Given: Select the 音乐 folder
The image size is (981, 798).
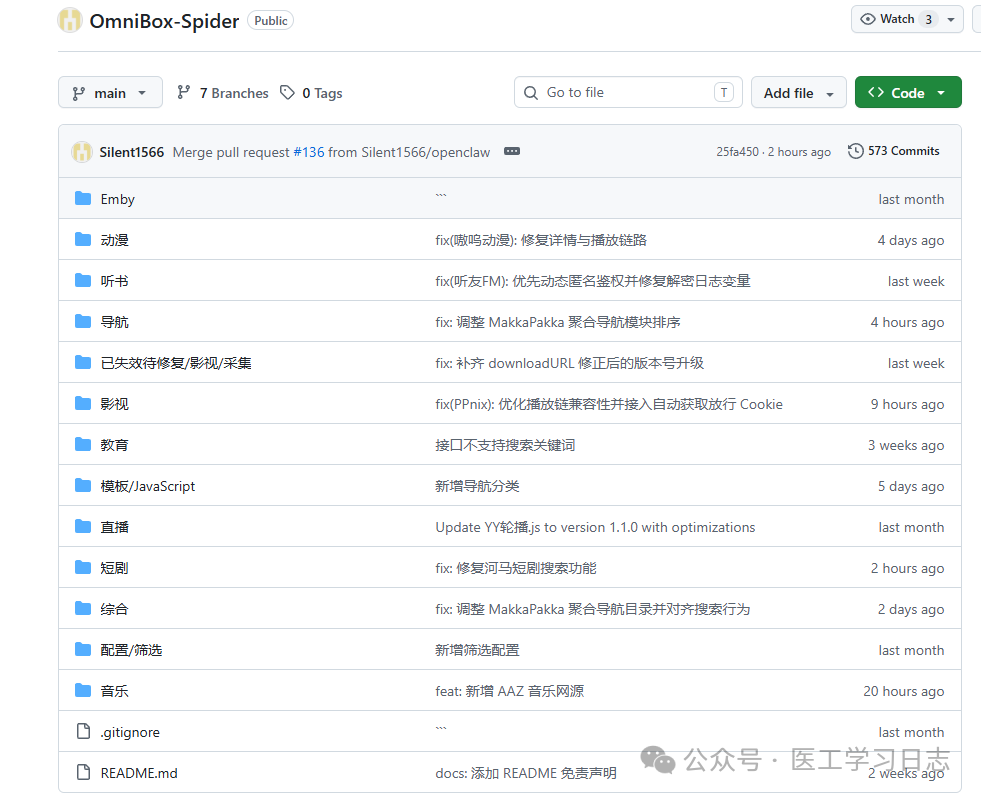Looking at the screenshot, I should (116, 690).
